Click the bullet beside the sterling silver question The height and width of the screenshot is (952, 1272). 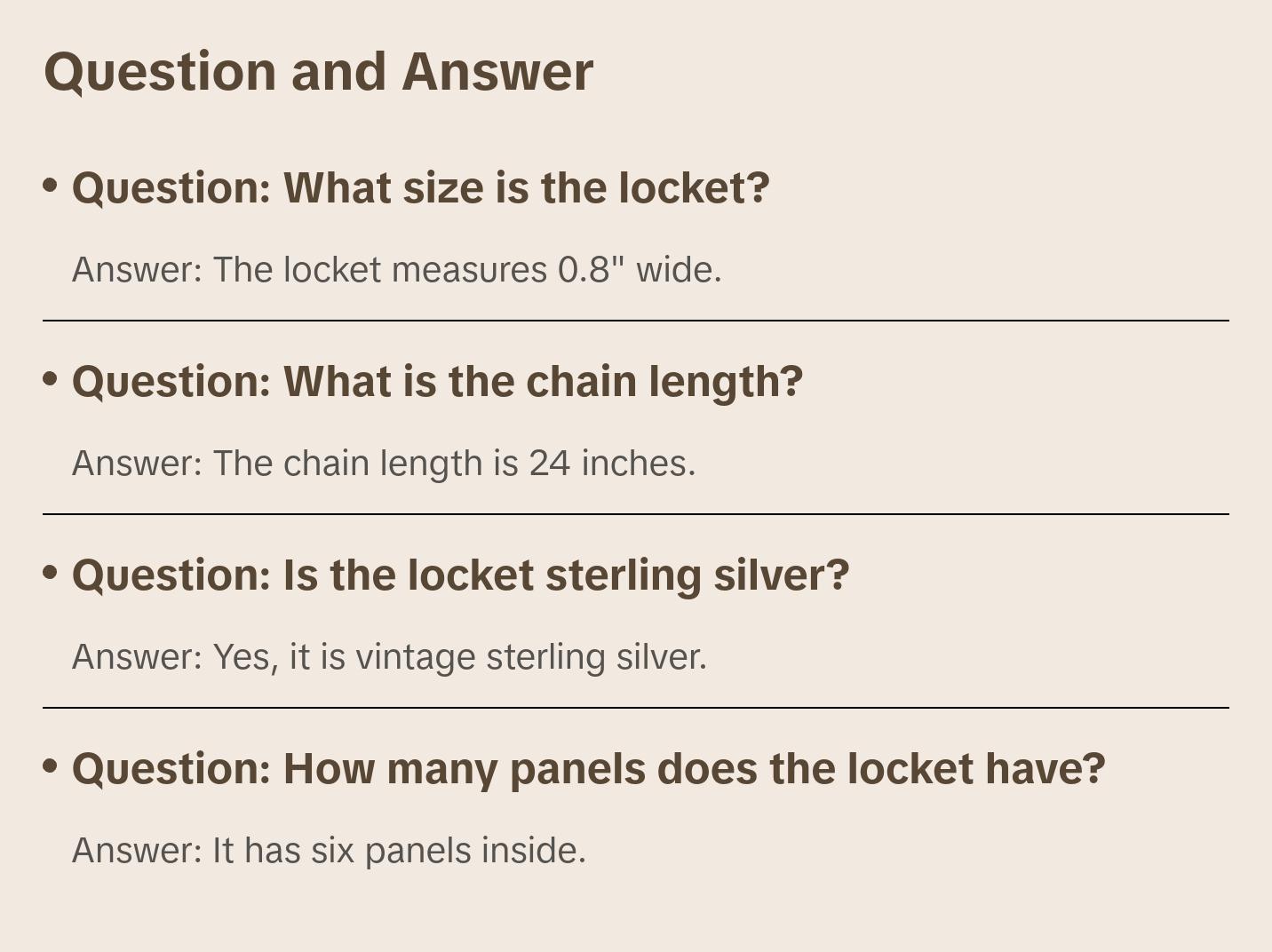(x=51, y=573)
